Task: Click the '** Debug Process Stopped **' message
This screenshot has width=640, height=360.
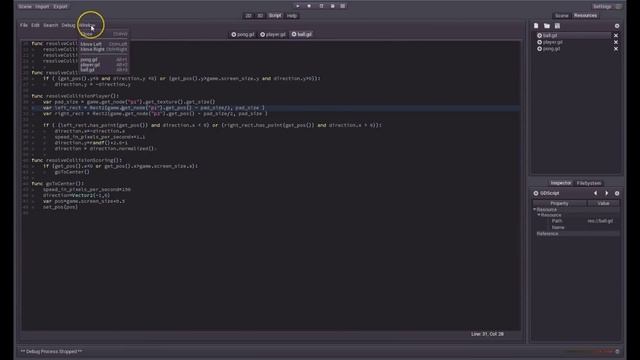Action: pos(51,351)
